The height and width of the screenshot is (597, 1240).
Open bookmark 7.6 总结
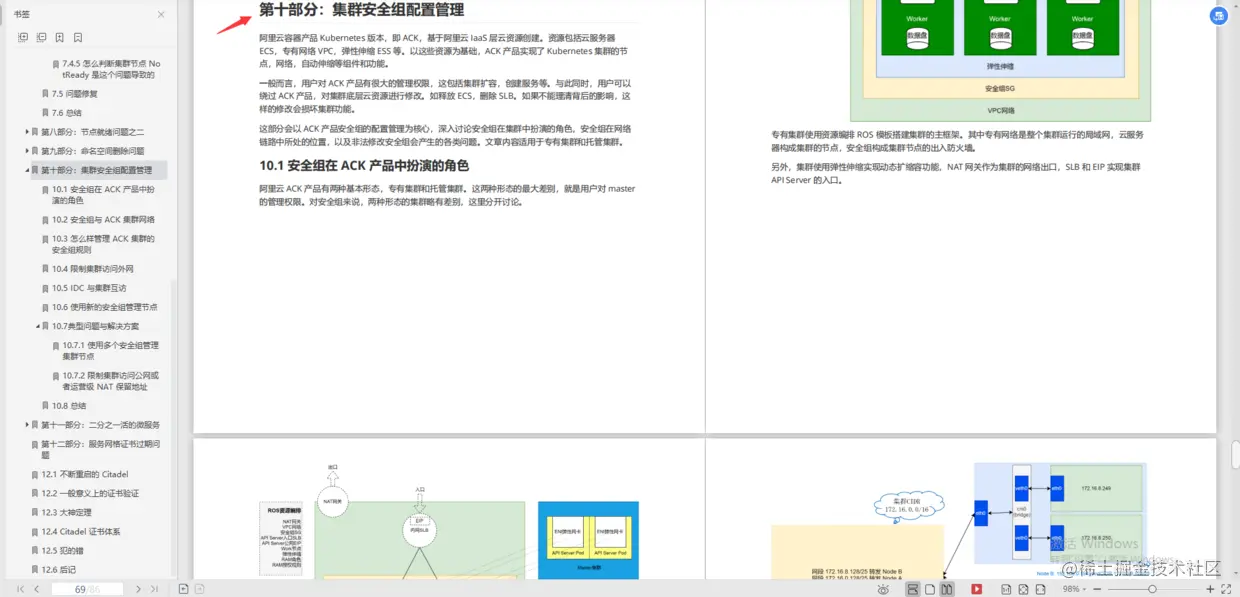pyautogui.click(x=69, y=113)
